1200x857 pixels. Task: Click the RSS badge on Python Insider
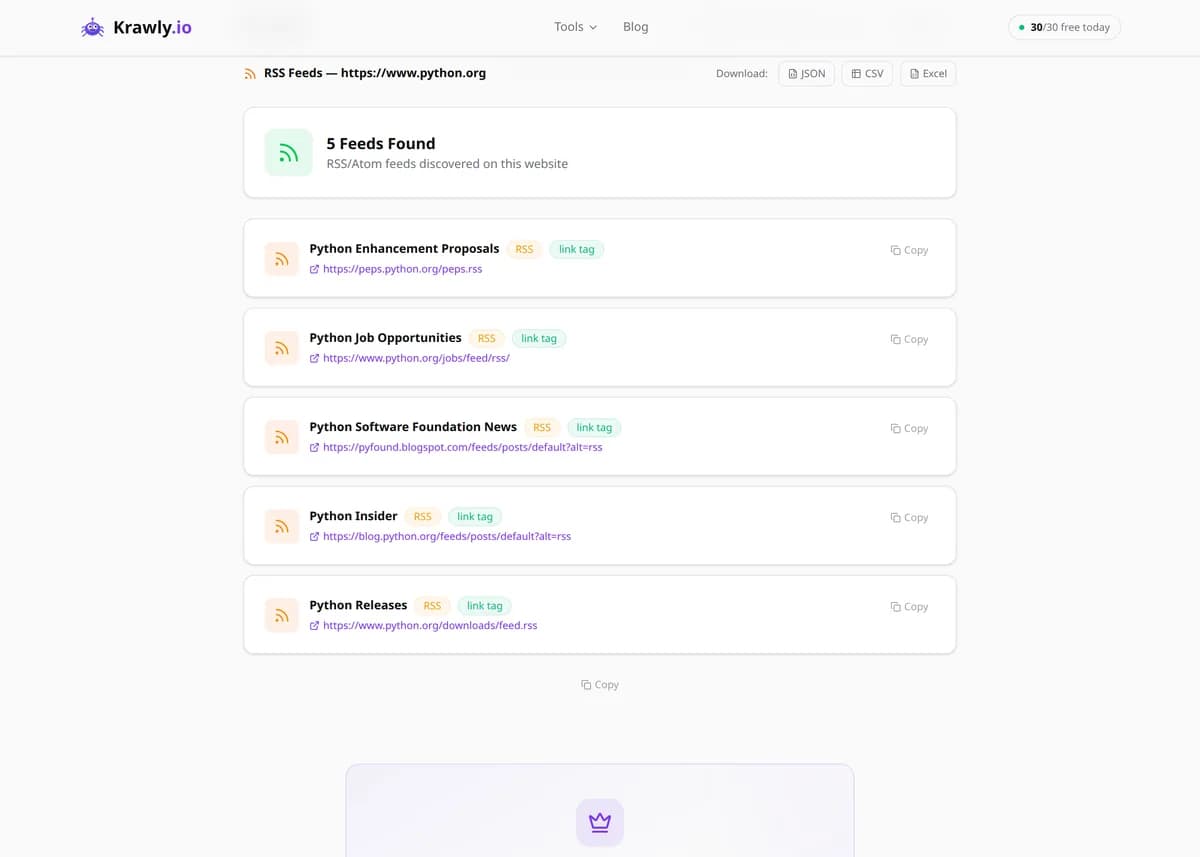click(x=423, y=516)
